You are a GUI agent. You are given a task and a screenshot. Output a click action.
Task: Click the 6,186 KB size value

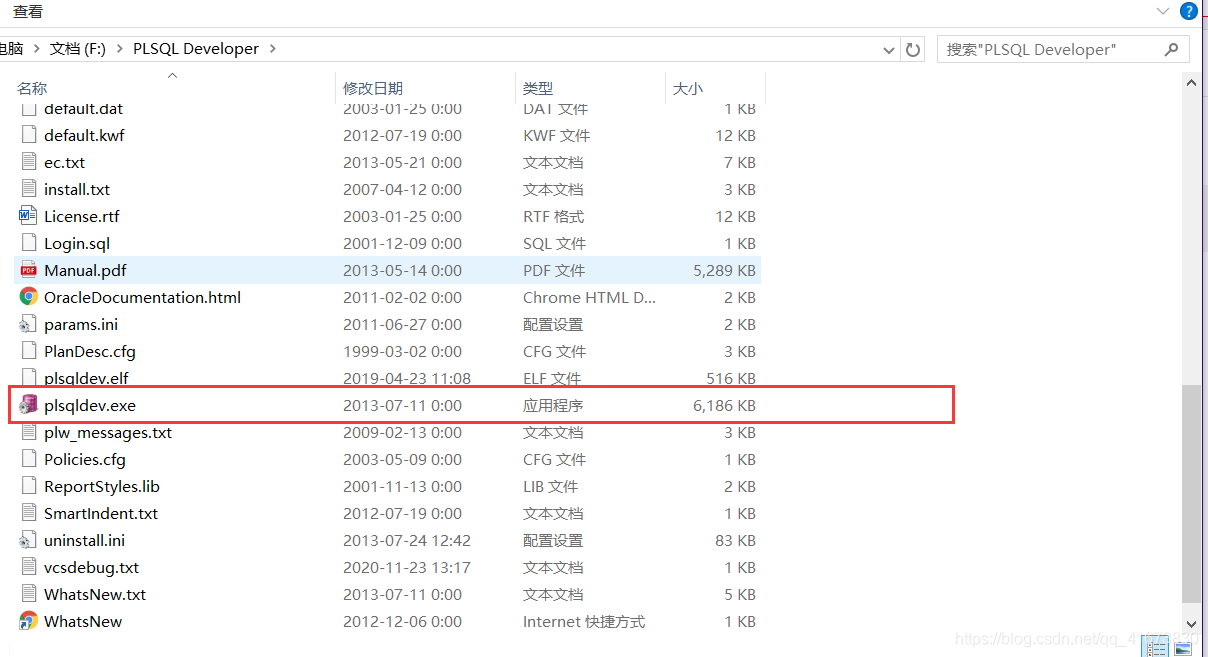[x=724, y=405]
